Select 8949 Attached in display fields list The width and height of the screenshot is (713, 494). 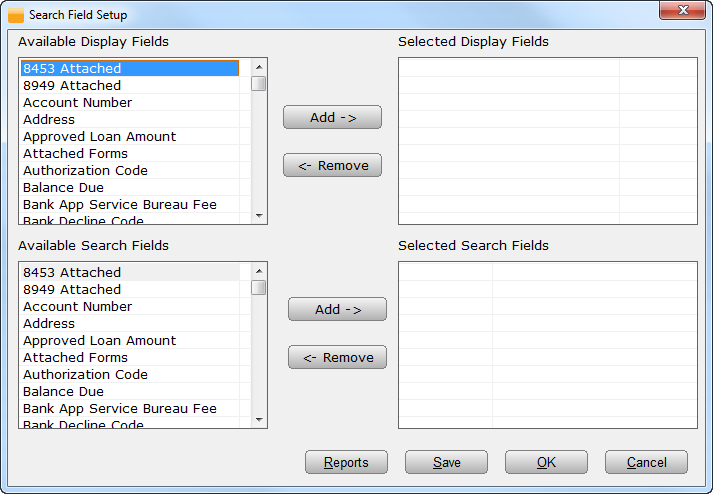(x=72, y=86)
